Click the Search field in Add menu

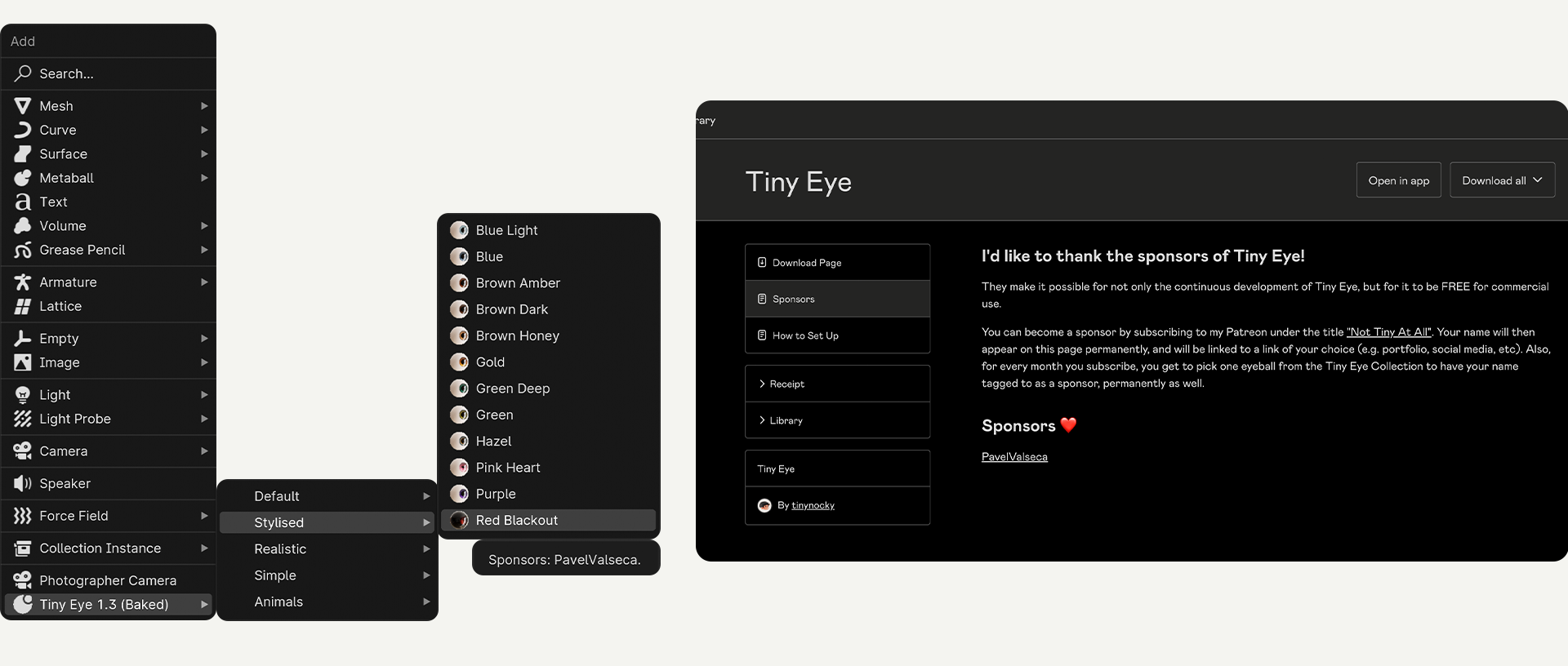pyautogui.click(x=109, y=73)
